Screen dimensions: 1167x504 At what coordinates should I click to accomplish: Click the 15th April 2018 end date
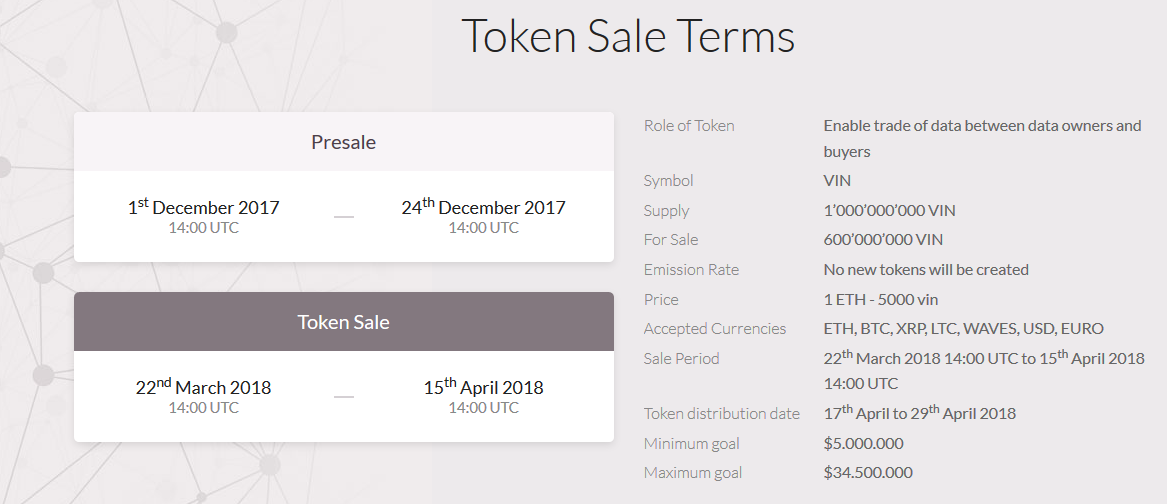point(483,386)
